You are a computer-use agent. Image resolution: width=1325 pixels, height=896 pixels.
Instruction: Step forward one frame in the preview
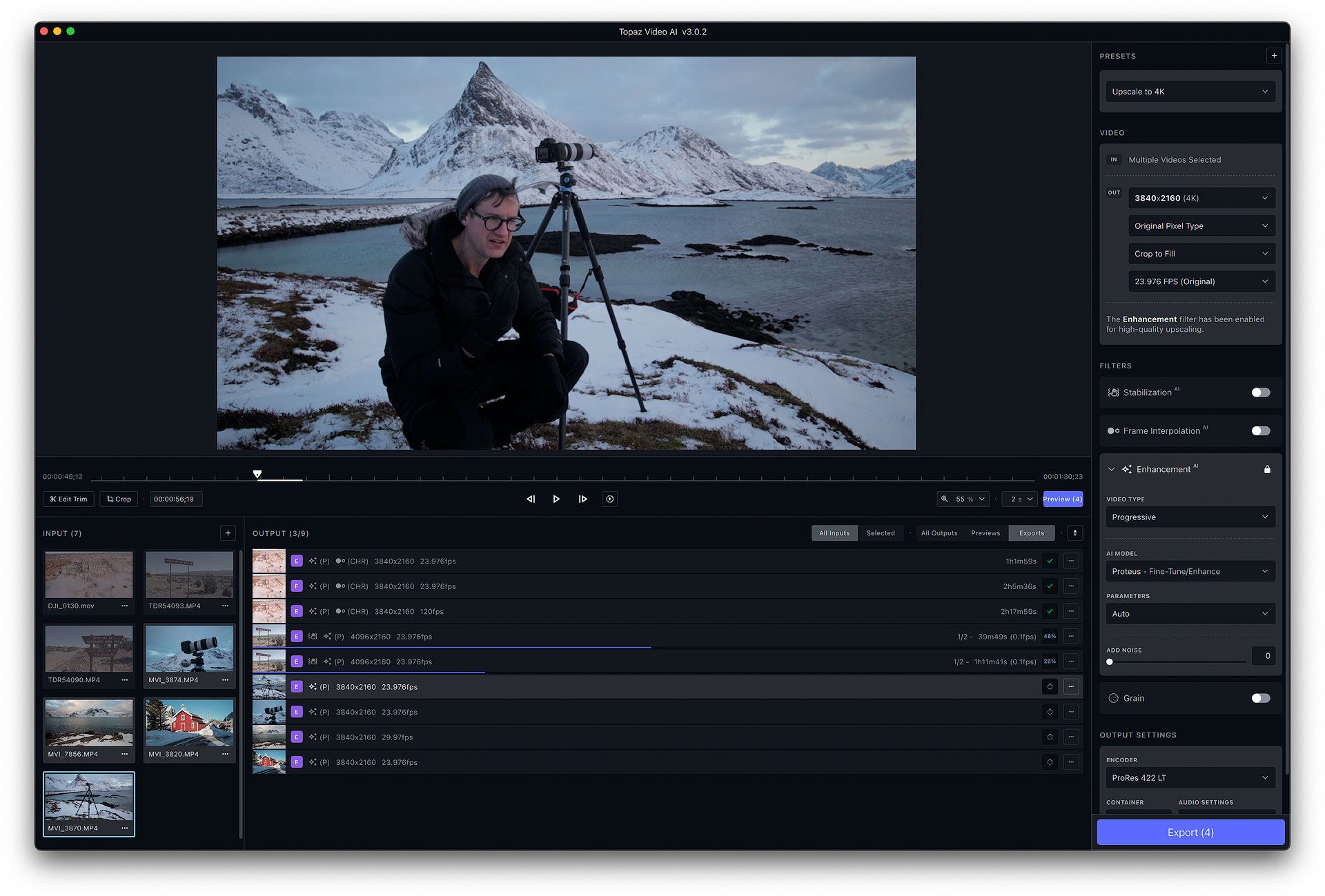click(582, 499)
